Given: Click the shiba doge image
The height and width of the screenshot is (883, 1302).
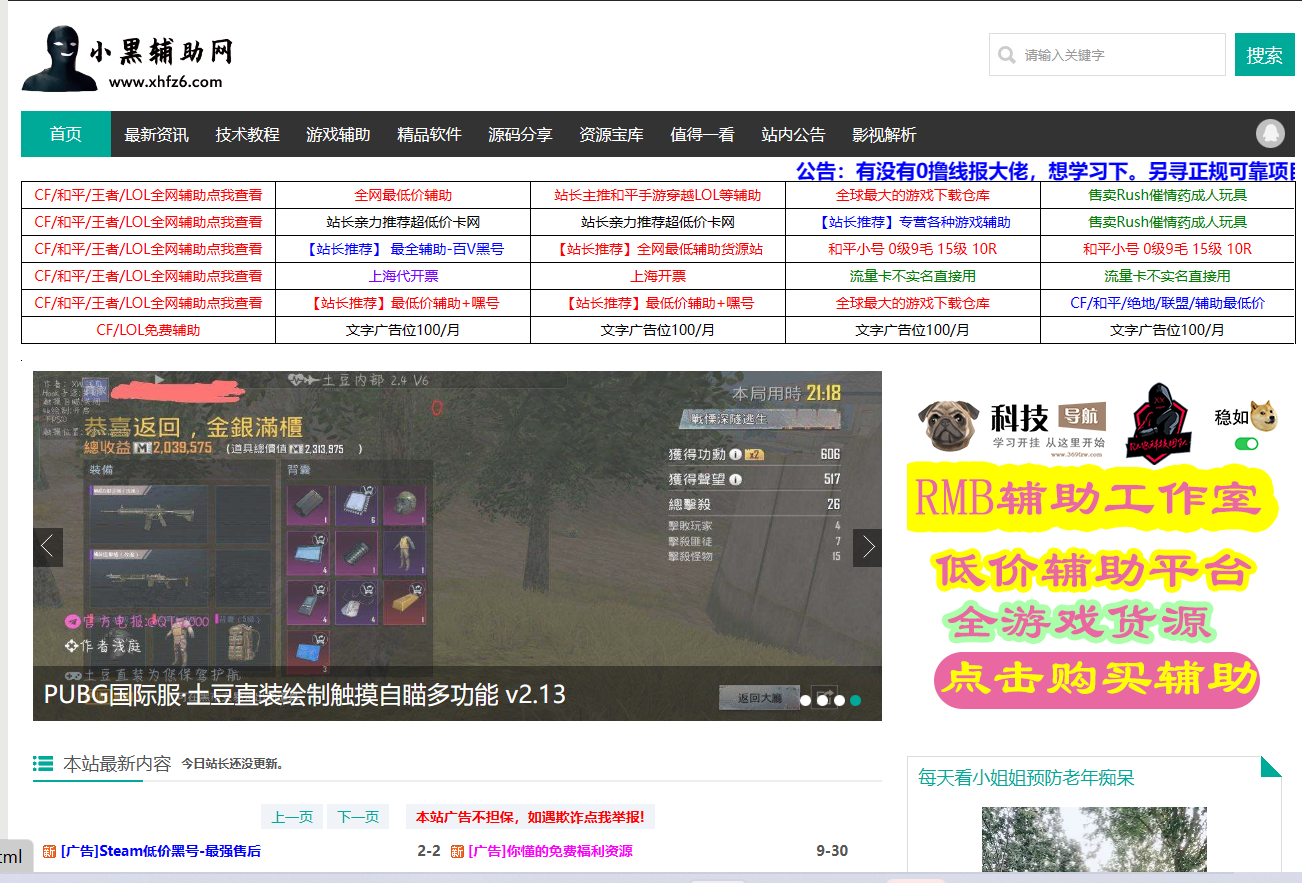Looking at the screenshot, I should [1266, 416].
